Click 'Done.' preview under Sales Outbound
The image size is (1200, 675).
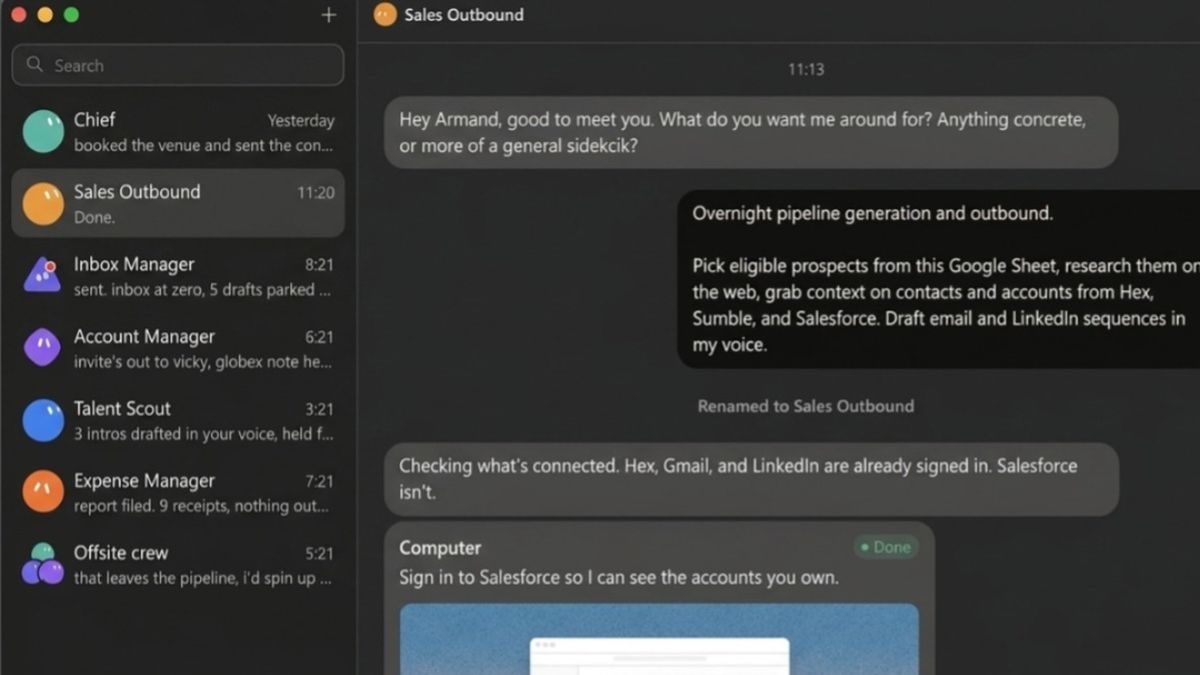point(94,217)
